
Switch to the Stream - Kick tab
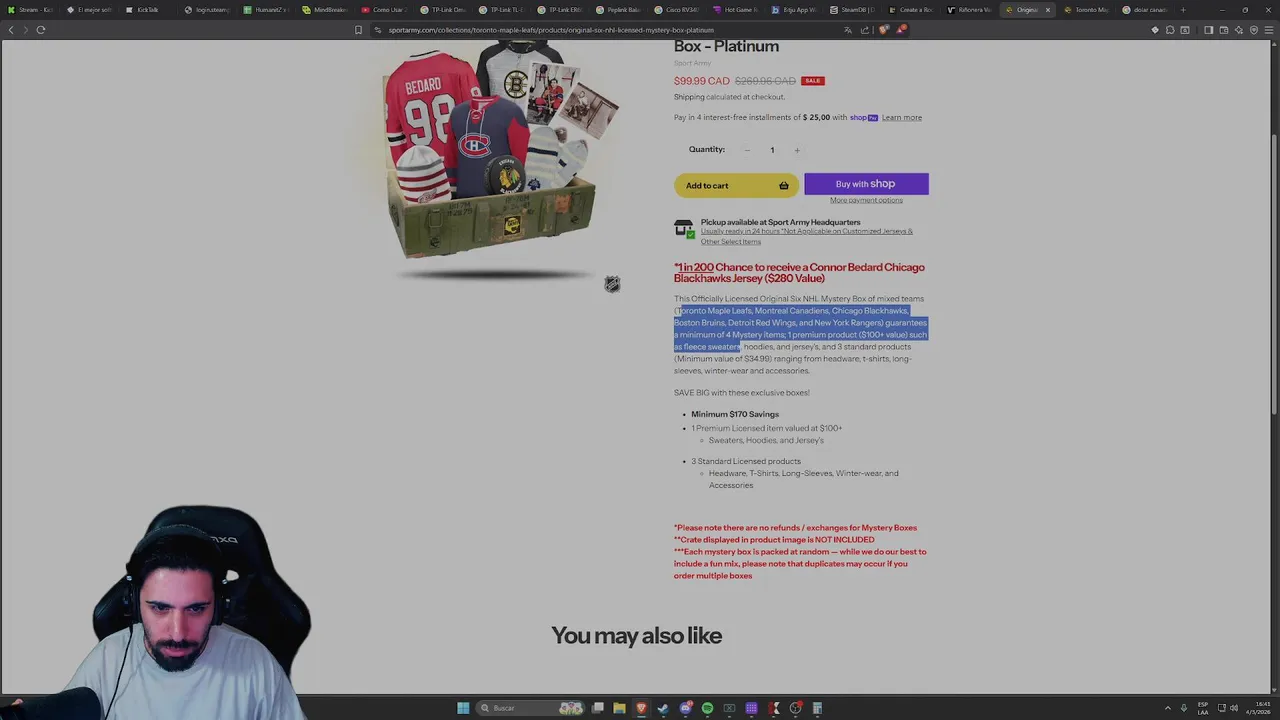30,10
